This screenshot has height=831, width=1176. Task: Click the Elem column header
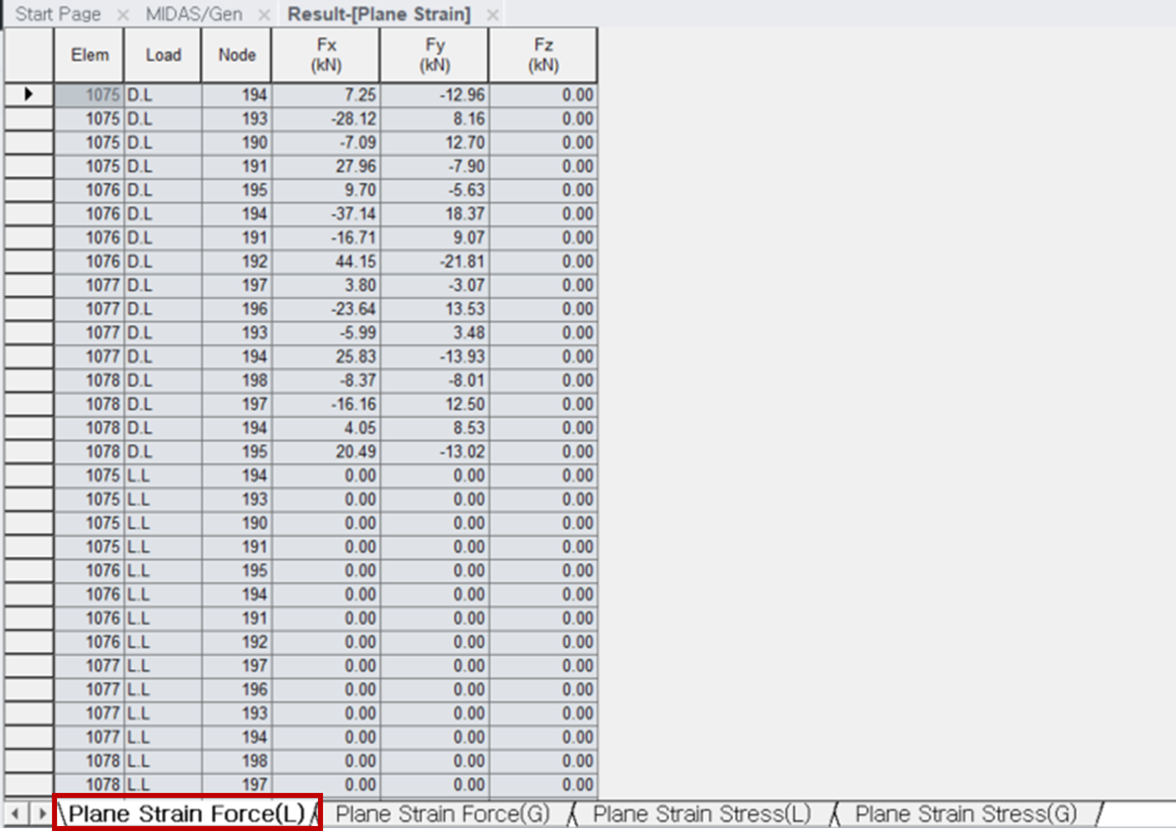pyautogui.click(x=88, y=54)
